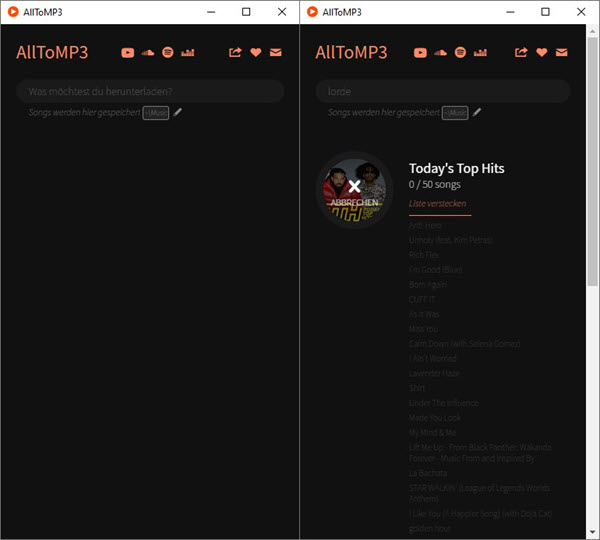Click the 'Liste verstecken' link
The width and height of the screenshot is (600, 540).
437,204
